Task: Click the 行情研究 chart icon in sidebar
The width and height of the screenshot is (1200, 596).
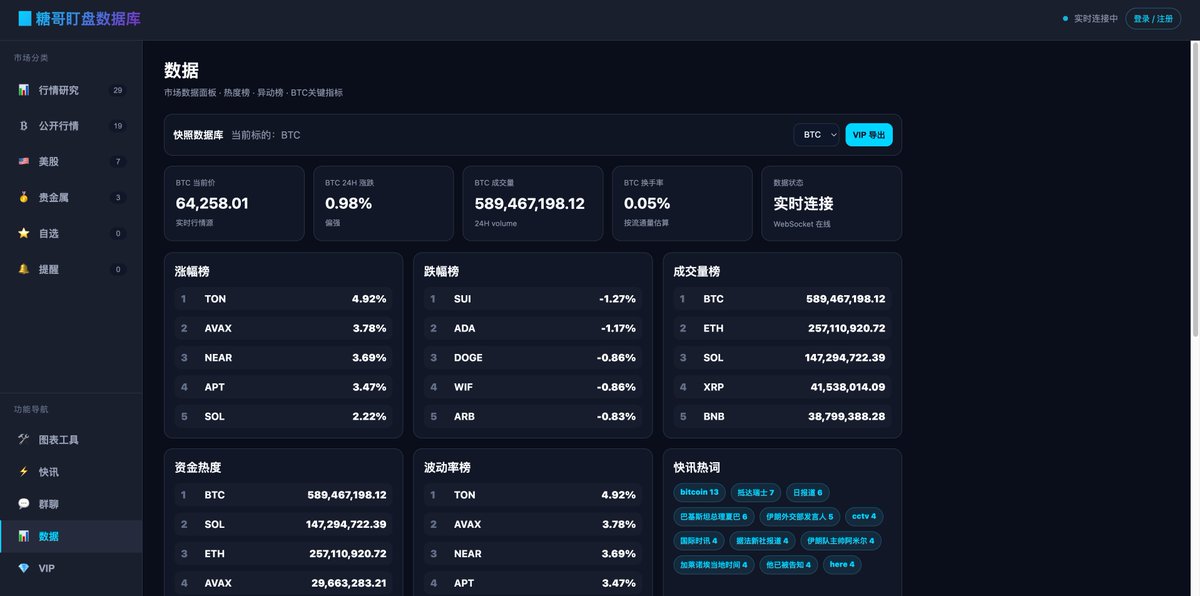Action: pyautogui.click(x=23, y=90)
